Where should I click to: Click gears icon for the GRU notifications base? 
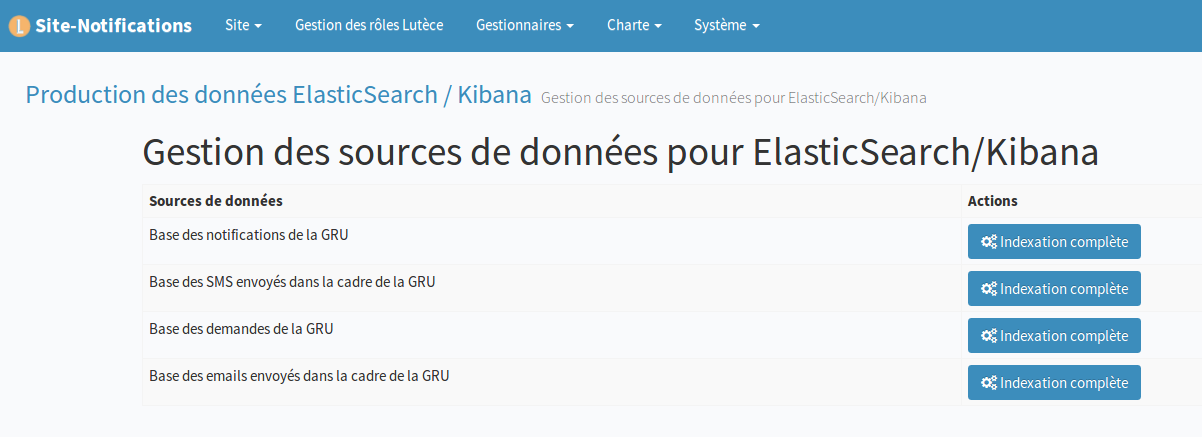989,242
